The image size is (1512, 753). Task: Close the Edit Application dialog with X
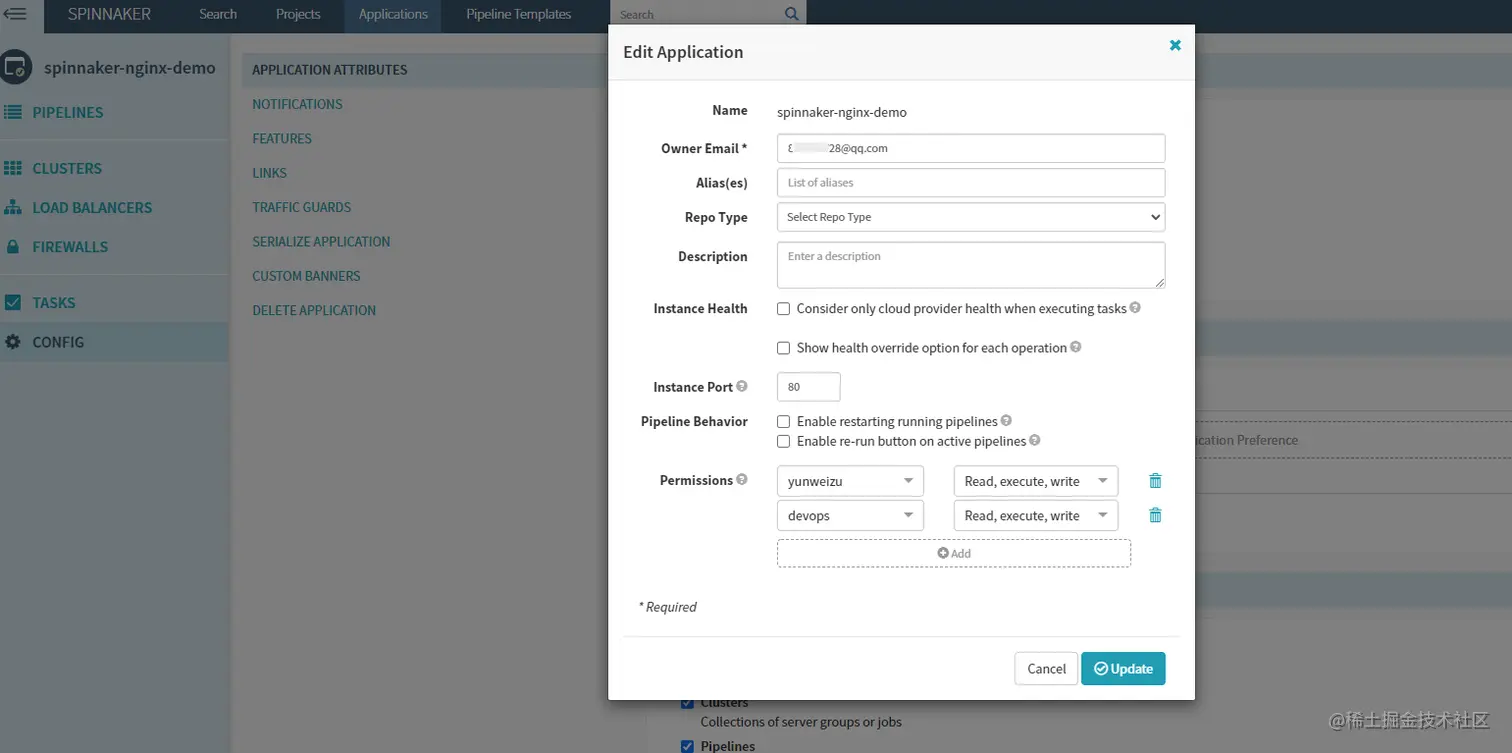click(1175, 45)
